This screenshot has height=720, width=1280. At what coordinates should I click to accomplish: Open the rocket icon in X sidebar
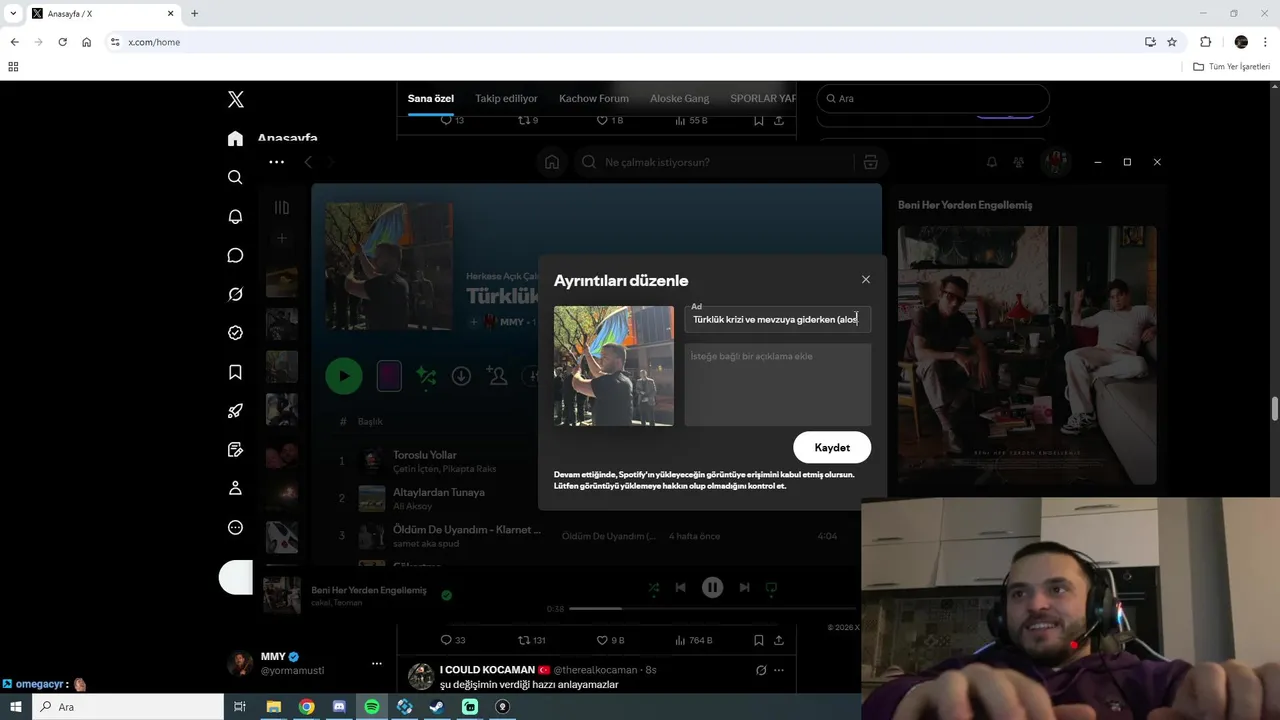point(235,411)
